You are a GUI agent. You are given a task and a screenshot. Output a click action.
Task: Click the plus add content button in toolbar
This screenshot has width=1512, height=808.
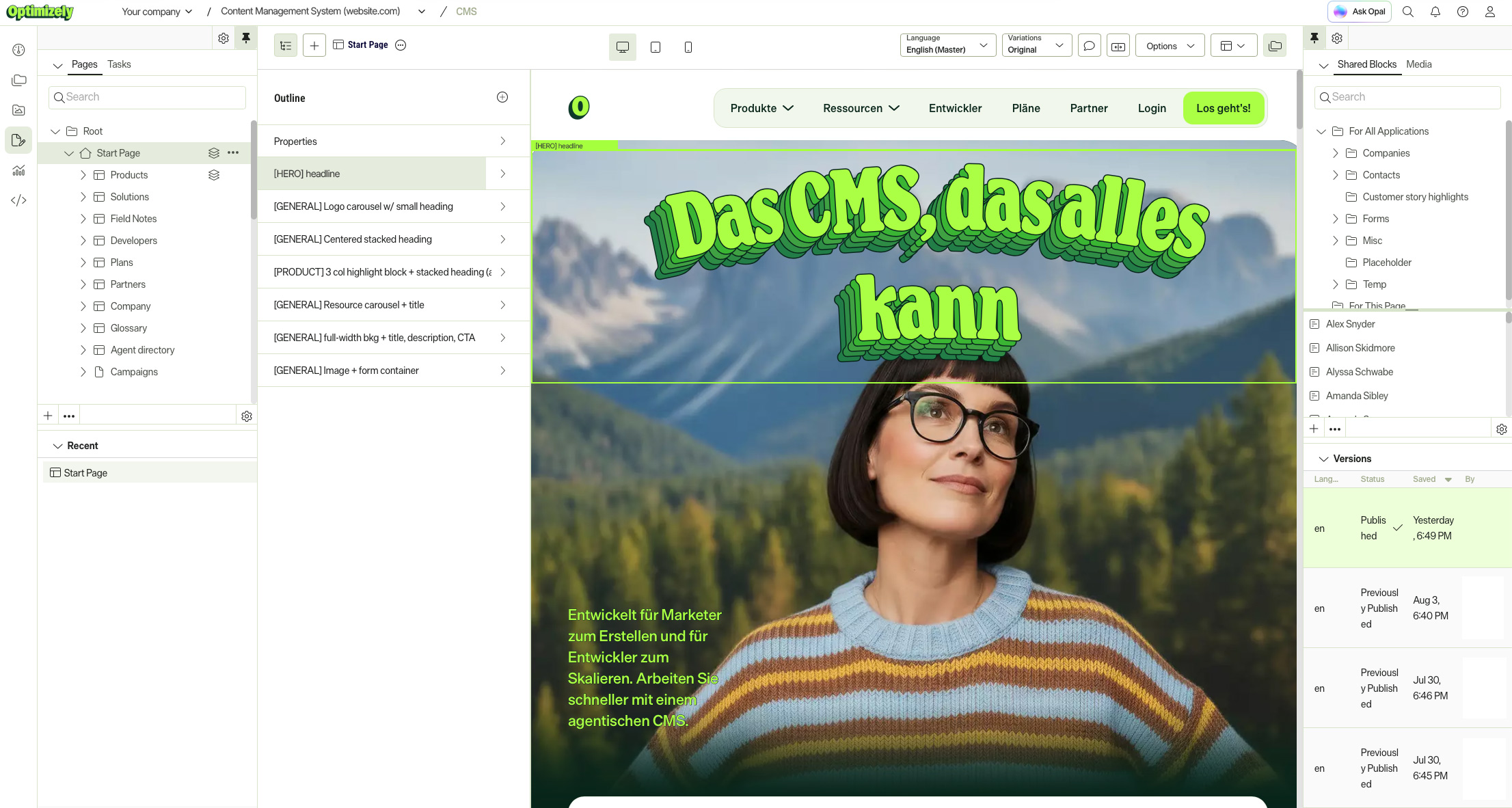pos(314,46)
